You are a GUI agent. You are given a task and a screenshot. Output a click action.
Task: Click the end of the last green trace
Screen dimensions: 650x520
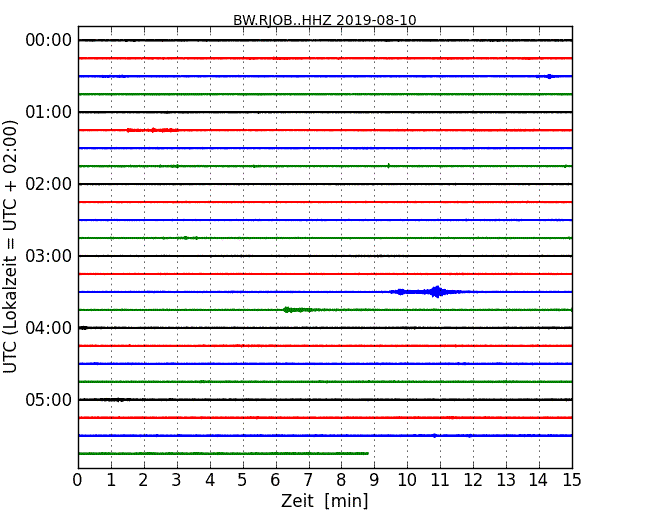point(367,453)
